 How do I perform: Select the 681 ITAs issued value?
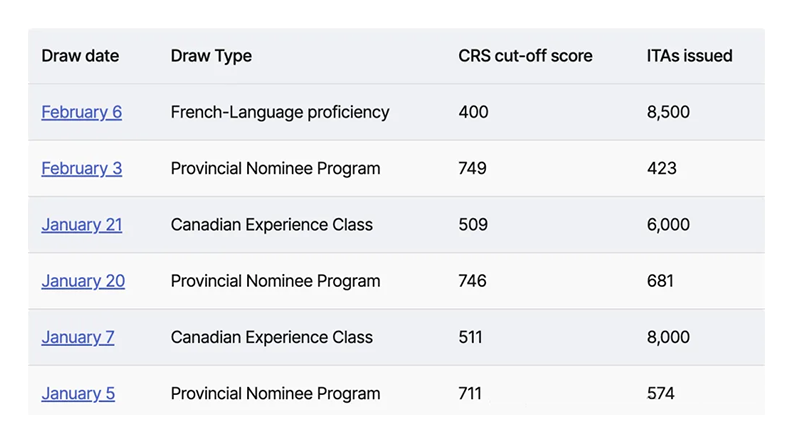point(660,280)
